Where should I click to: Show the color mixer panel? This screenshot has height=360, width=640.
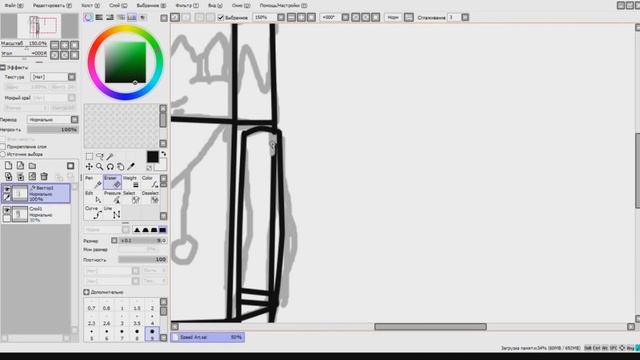(x=121, y=18)
